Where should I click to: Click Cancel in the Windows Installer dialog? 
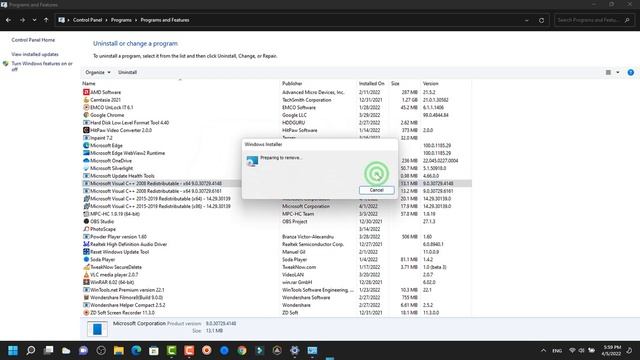point(376,190)
